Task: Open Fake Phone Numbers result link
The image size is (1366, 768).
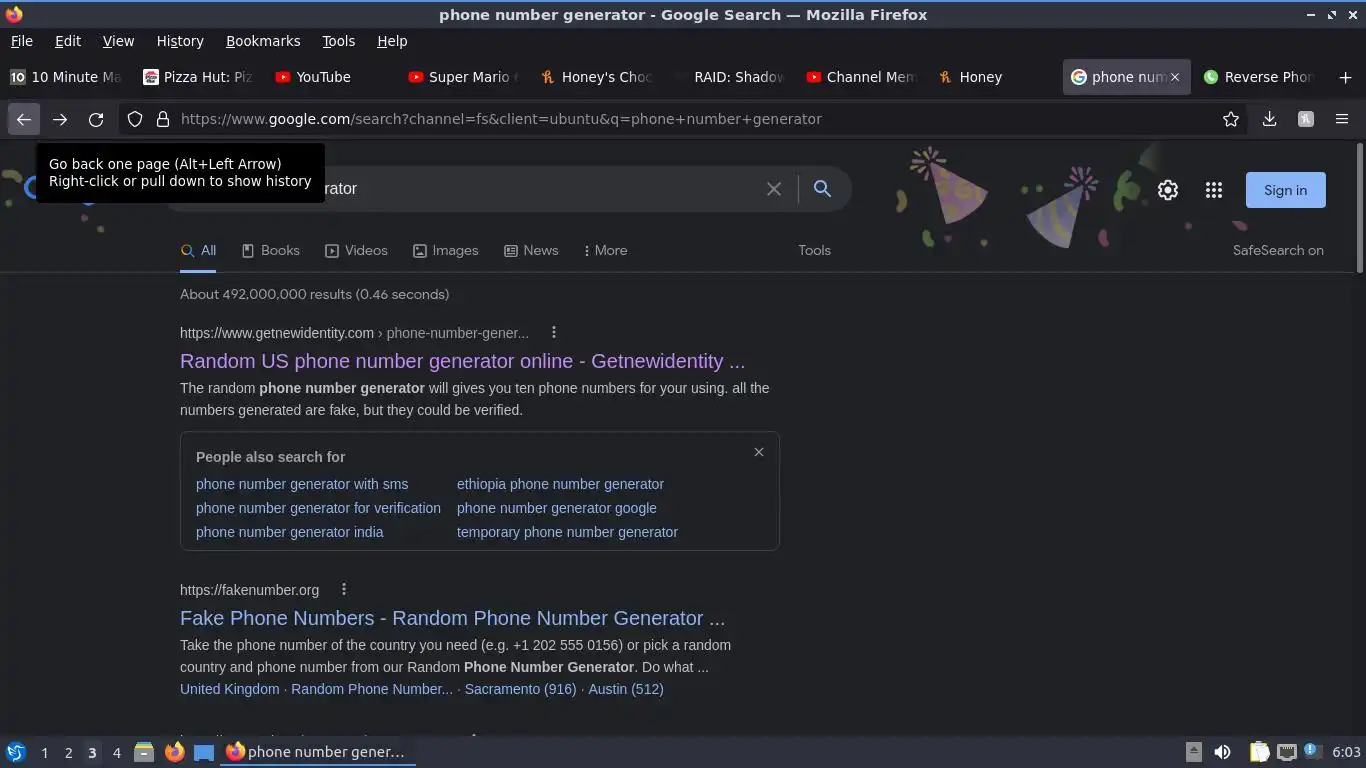Action: pos(452,618)
